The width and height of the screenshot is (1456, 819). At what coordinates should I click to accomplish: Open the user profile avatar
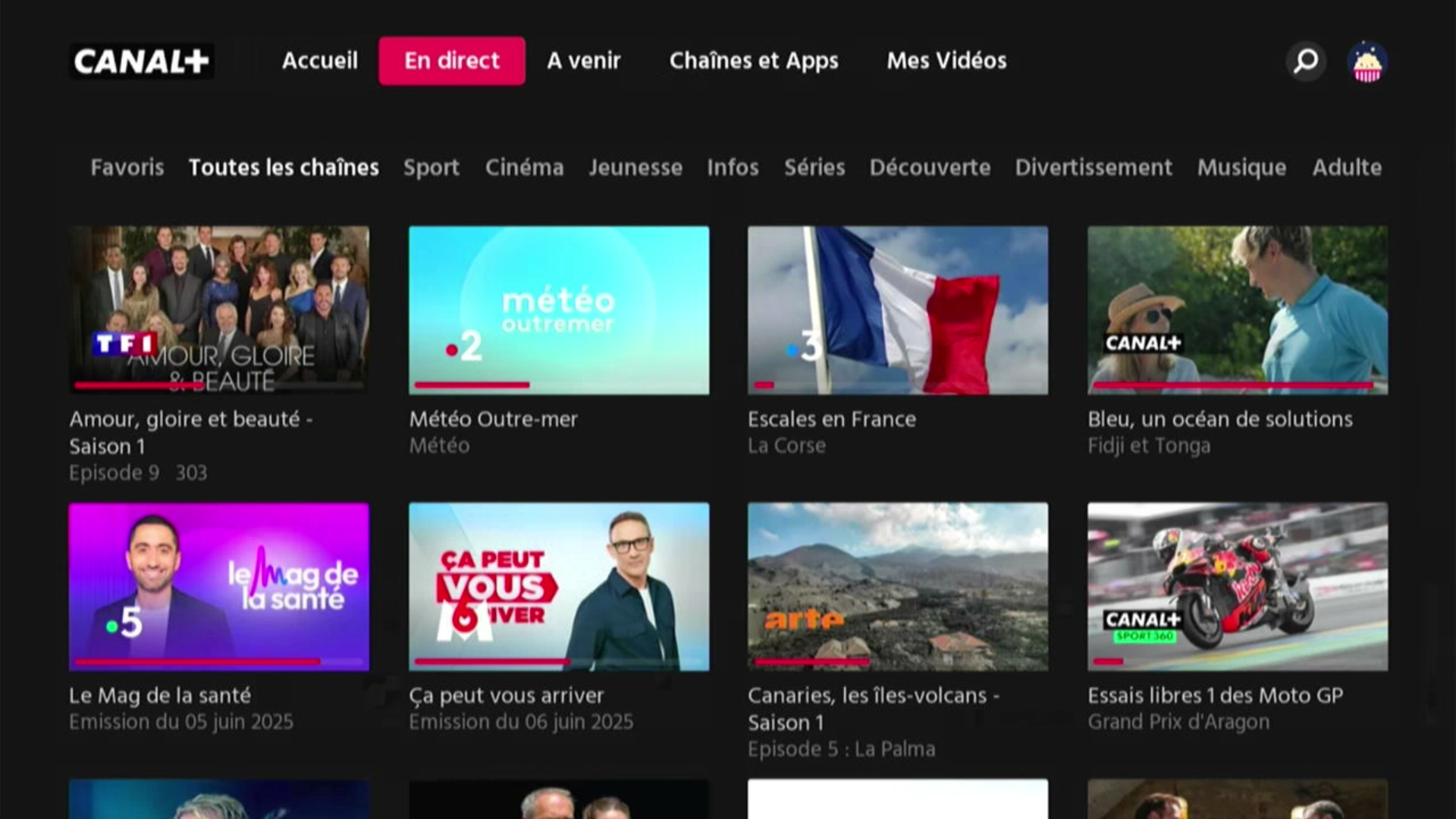(x=1367, y=61)
